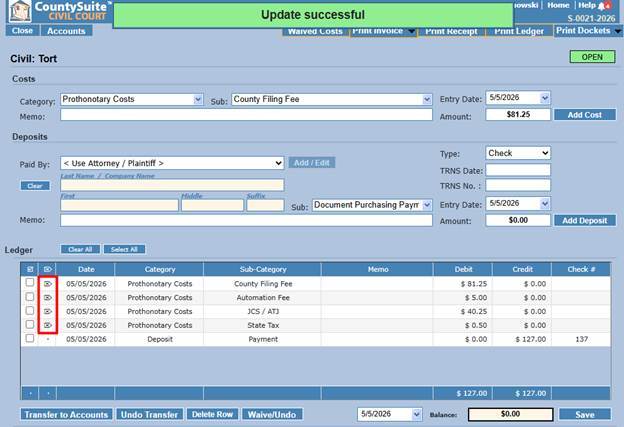Click the Suffix input field

[x=265, y=205]
